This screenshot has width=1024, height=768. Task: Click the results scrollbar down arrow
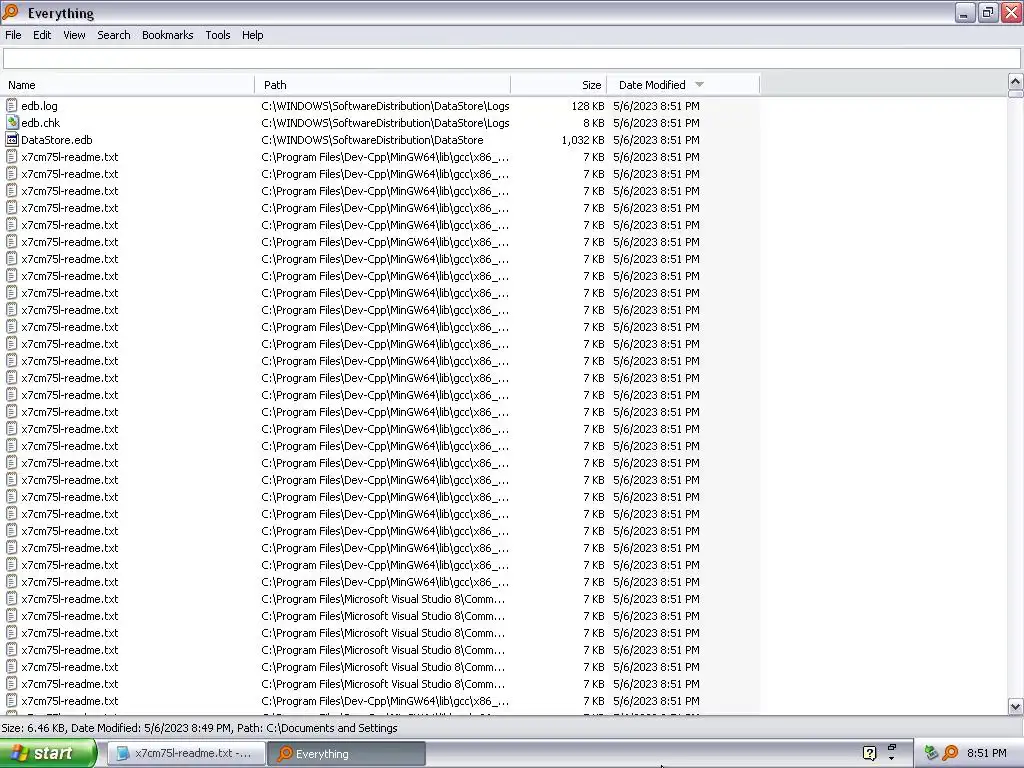1015,706
